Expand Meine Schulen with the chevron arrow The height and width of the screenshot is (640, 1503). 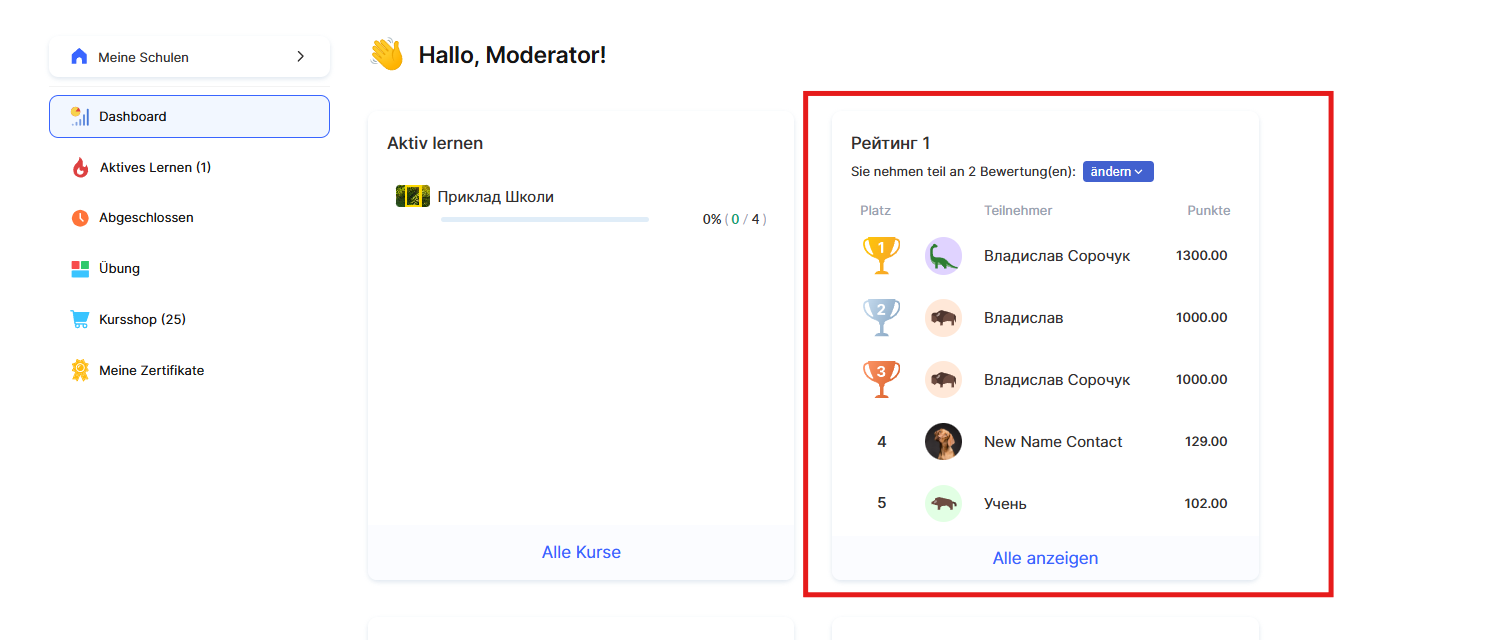300,57
